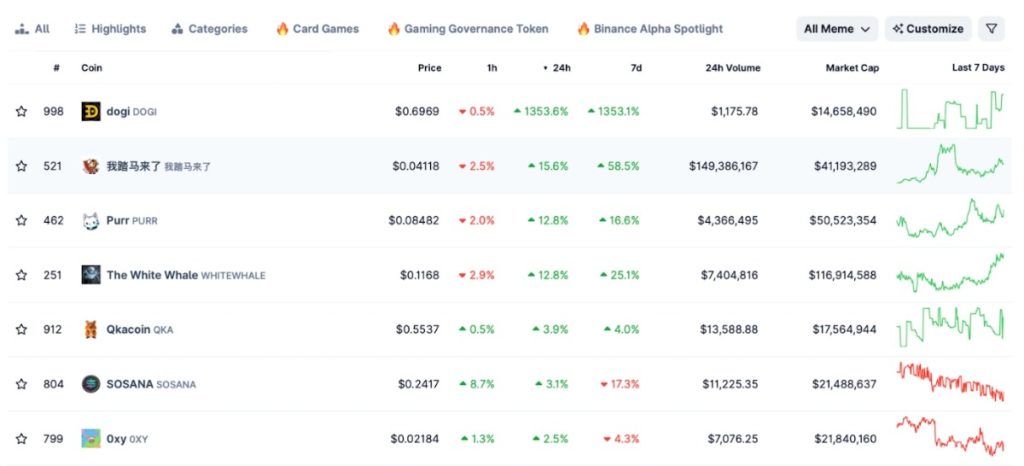
Task: Star the SOSANA coin row
Action: click(x=21, y=384)
